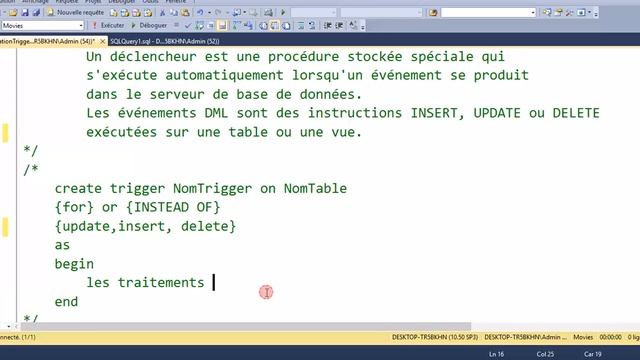
Task: Save the current query with the floppy icon
Action: (25, 13)
